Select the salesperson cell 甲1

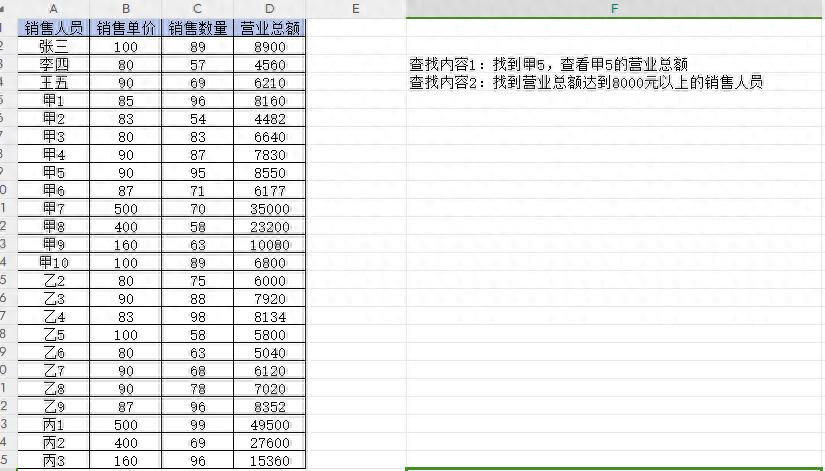tap(54, 100)
